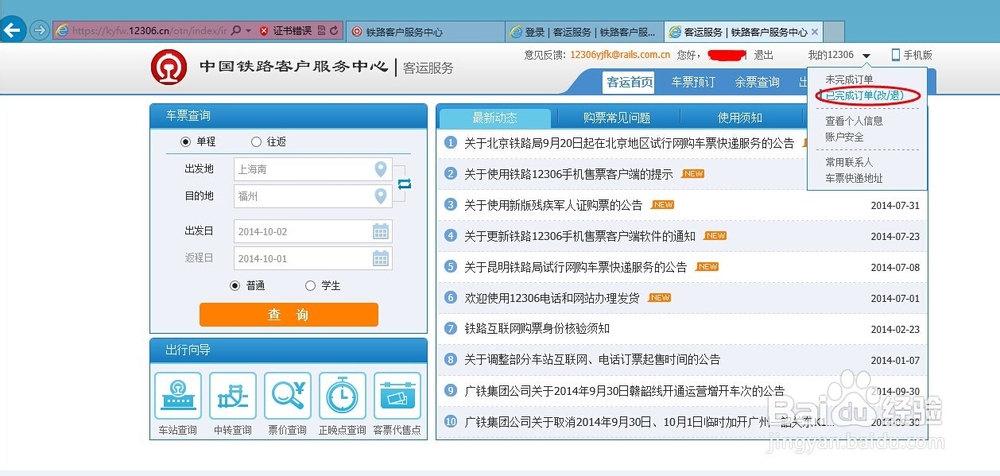
Task: Click the orange 查询 search button
Action: 288,315
